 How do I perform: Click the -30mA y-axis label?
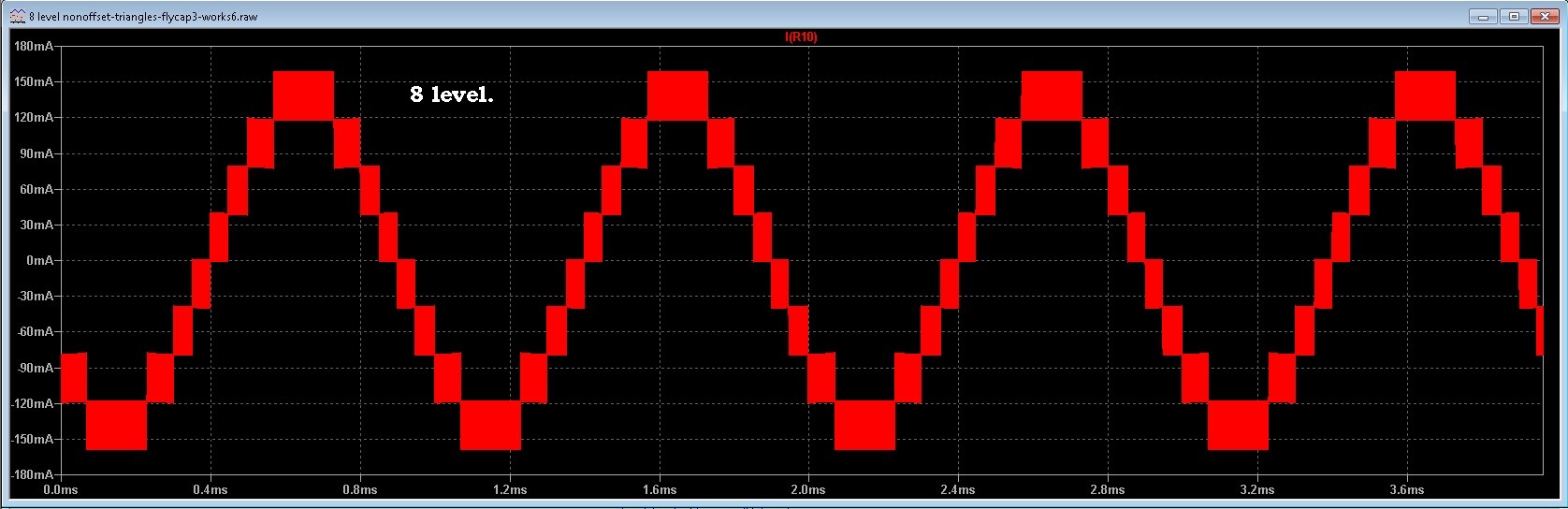[36, 296]
